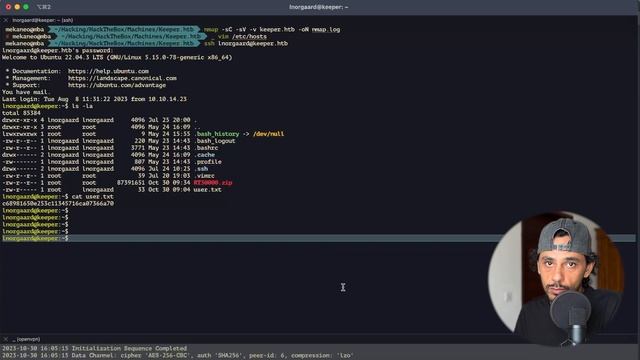
Task: Close the openvpn pane
Action: (6, 339)
